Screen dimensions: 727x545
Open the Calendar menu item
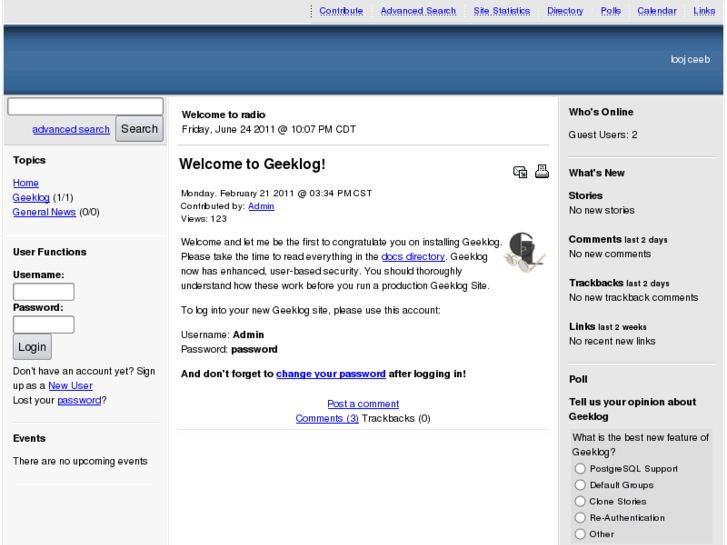point(657,11)
